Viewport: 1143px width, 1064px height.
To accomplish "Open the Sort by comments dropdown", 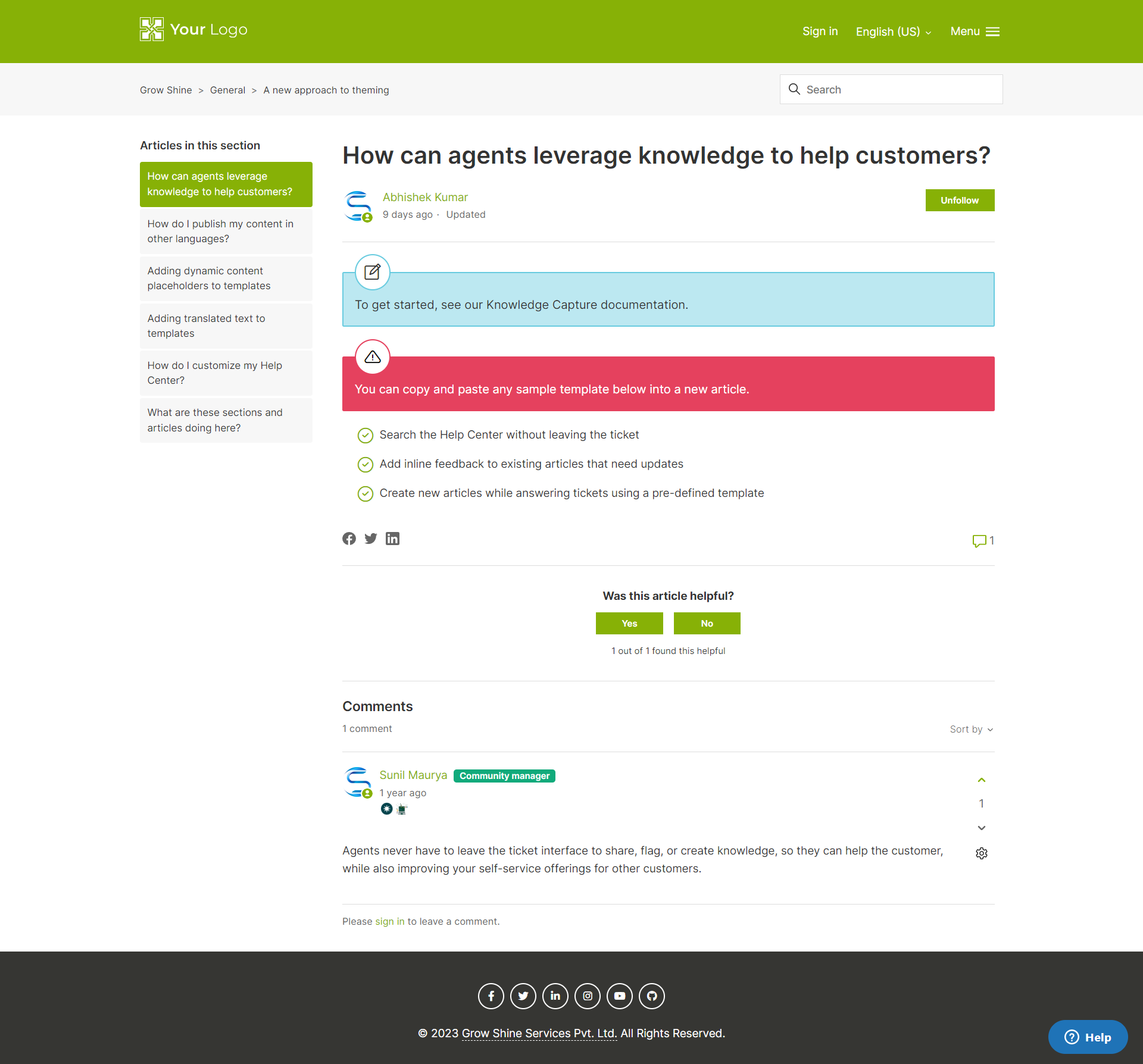I will (971, 729).
